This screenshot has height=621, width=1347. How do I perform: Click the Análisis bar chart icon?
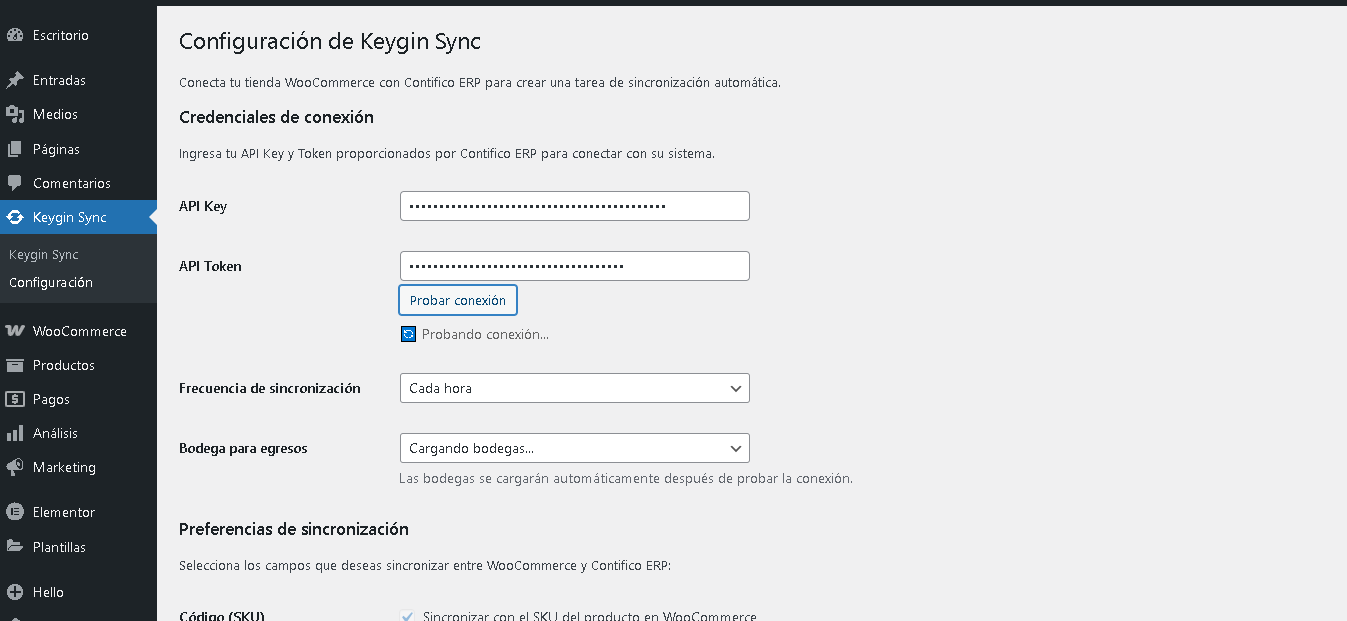17,433
